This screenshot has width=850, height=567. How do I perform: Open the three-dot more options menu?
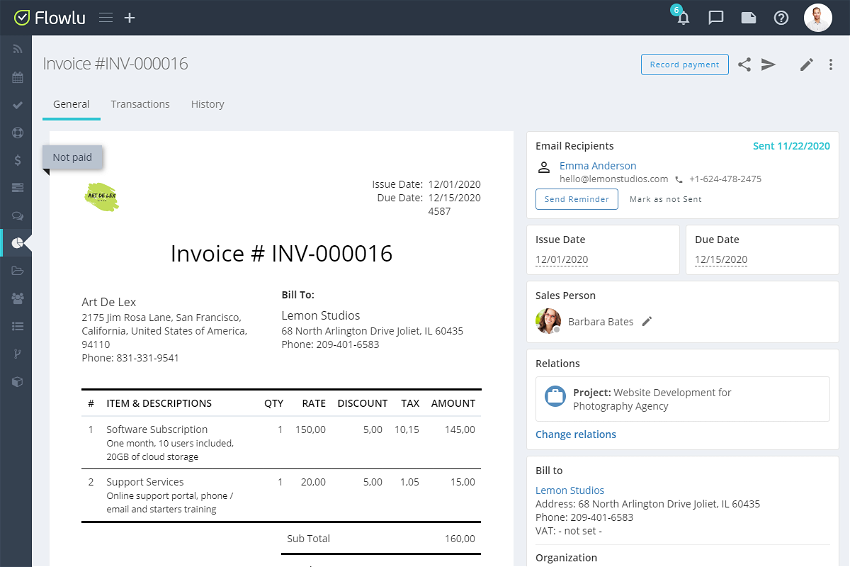click(831, 65)
